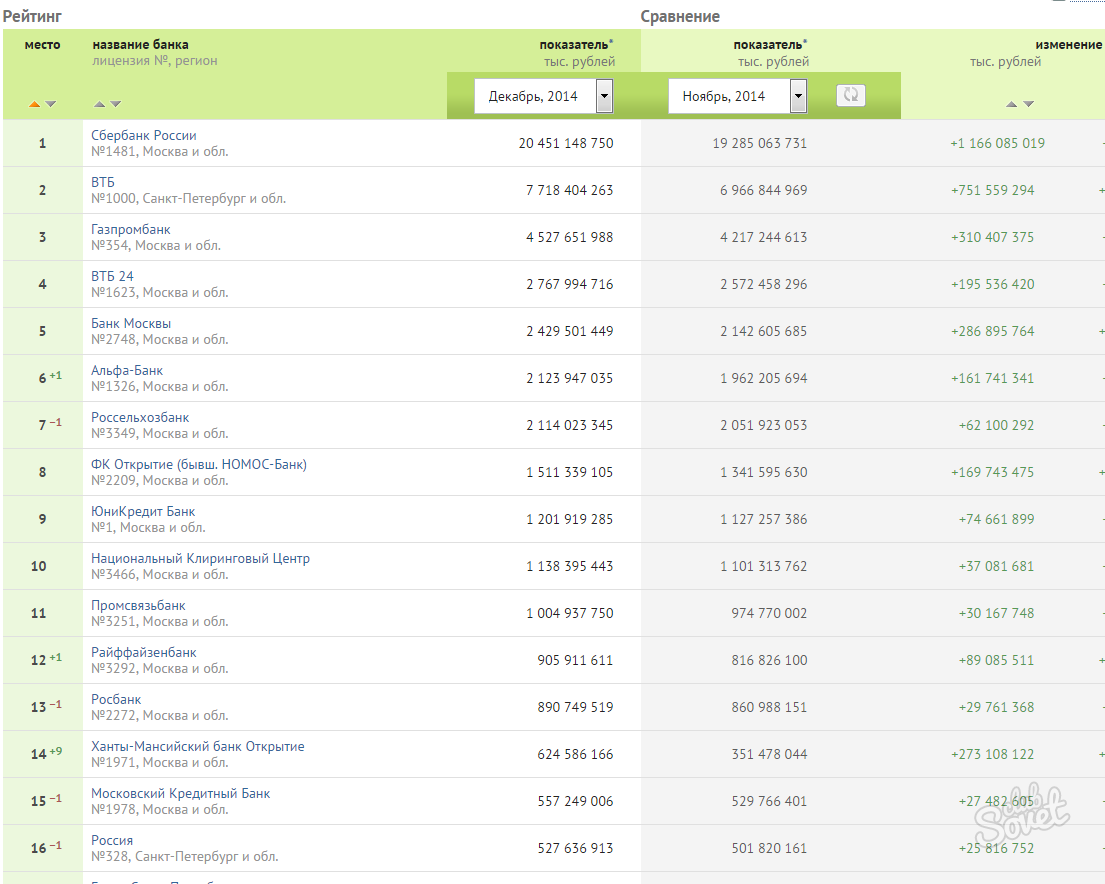The height and width of the screenshot is (884, 1105).
Task: Sort change column descending arrow
Action: coord(1029,104)
